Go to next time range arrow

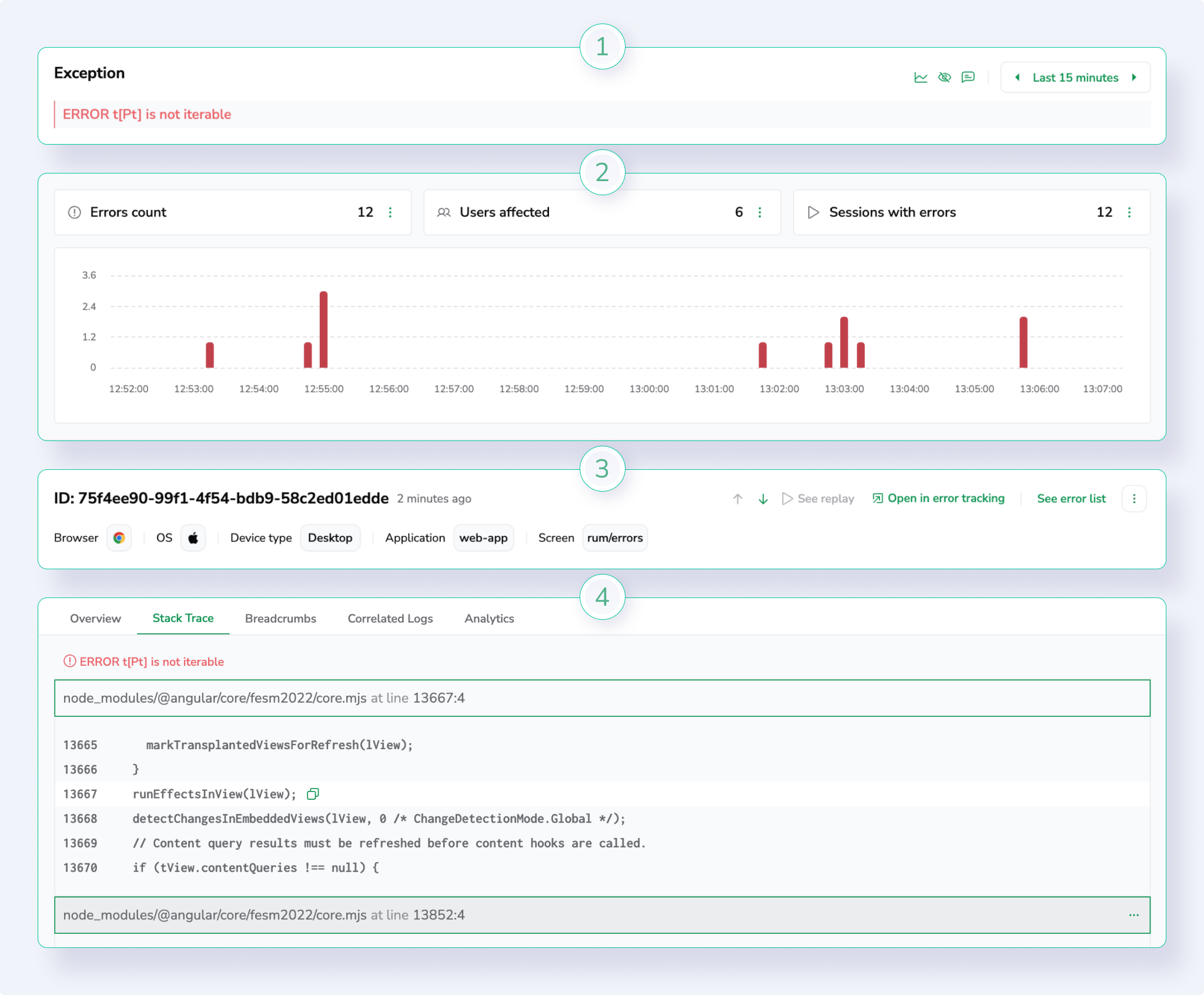tap(1134, 78)
